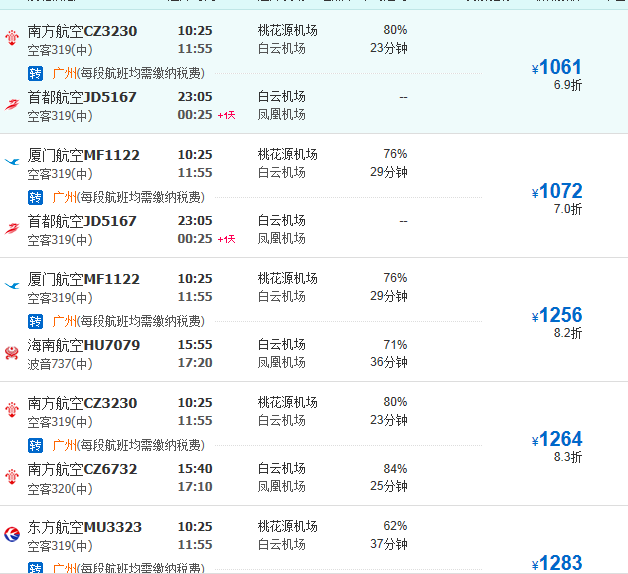The width and height of the screenshot is (628, 574).
Task: Click arrival time 17:20 of HU7079
Action: (x=195, y=363)
